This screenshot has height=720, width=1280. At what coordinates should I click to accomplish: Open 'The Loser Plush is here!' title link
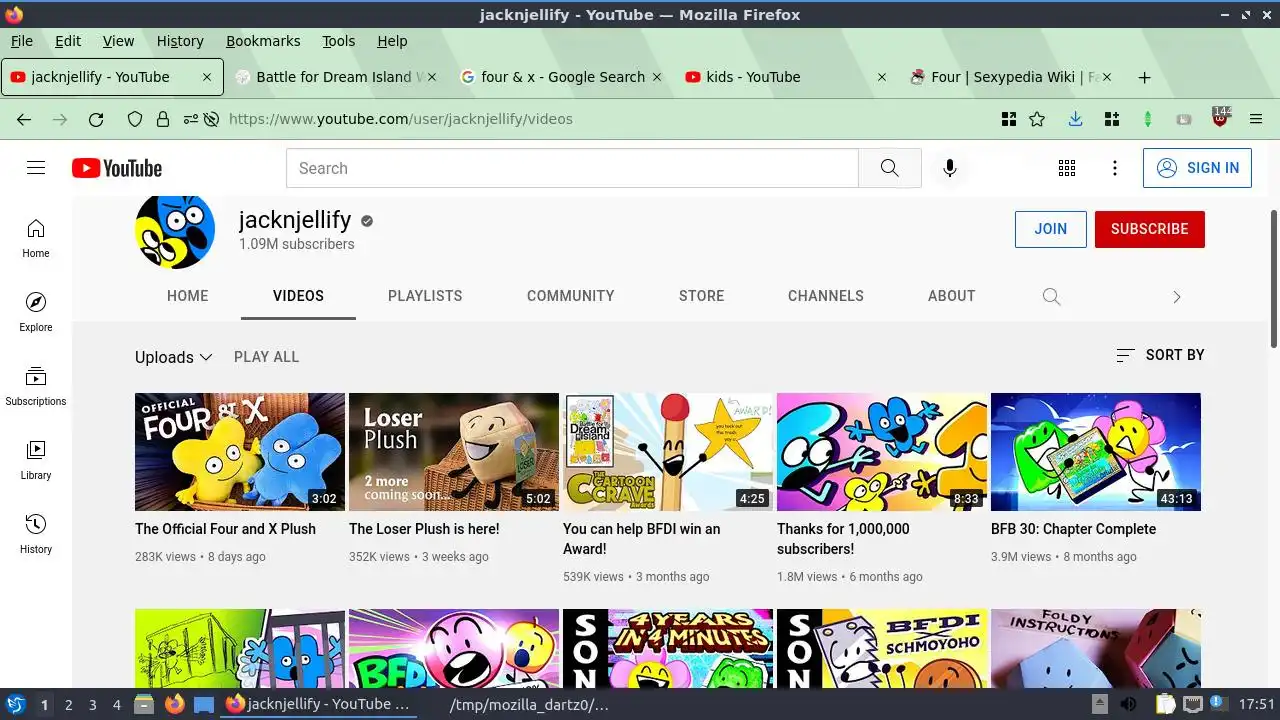pyautogui.click(x=424, y=529)
